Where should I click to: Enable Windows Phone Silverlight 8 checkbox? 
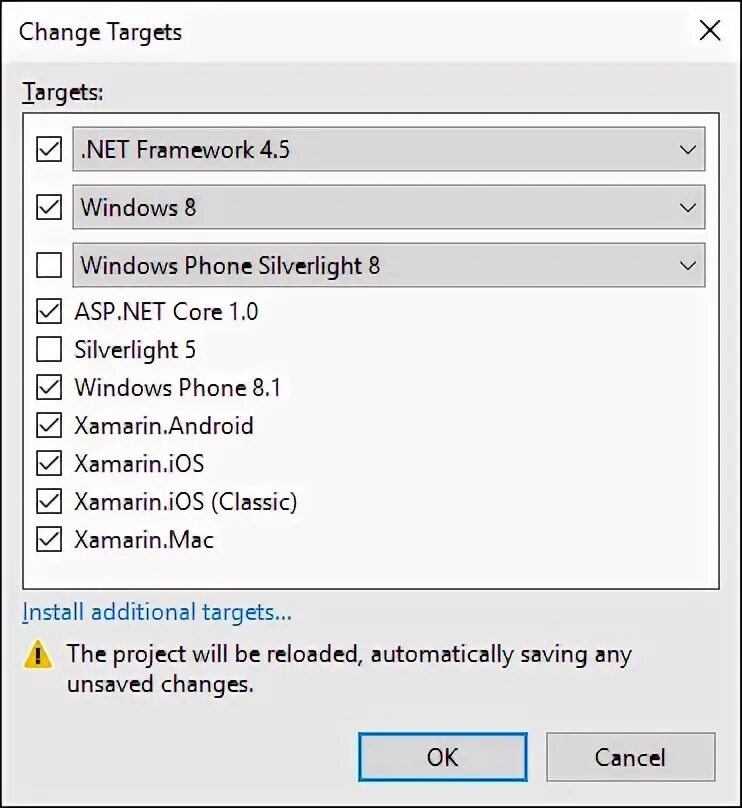pyautogui.click(x=48, y=266)
